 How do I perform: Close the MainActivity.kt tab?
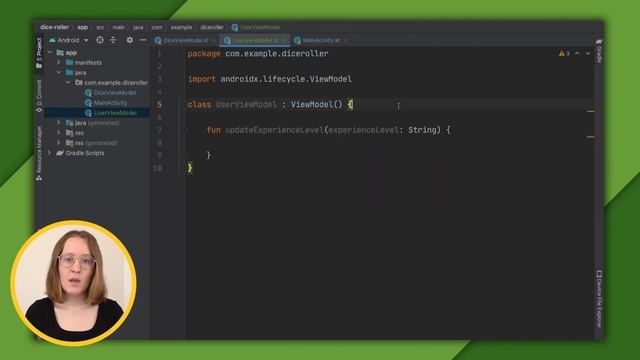[345, 40]
